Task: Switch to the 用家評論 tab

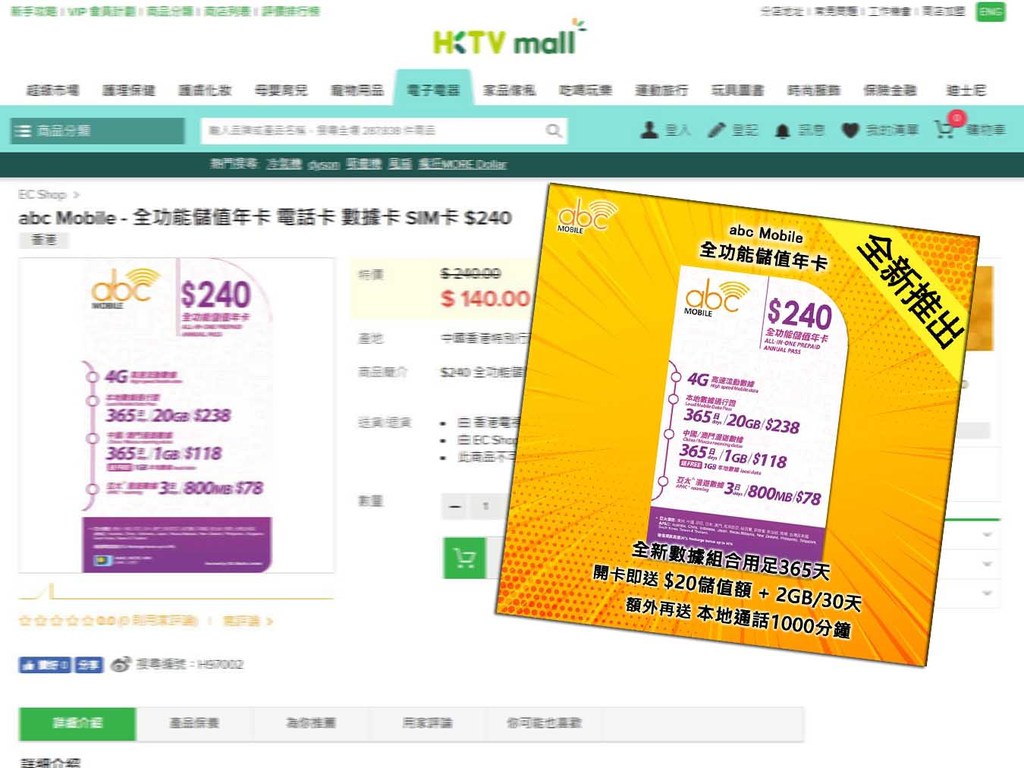Action: tap(428, 723)
